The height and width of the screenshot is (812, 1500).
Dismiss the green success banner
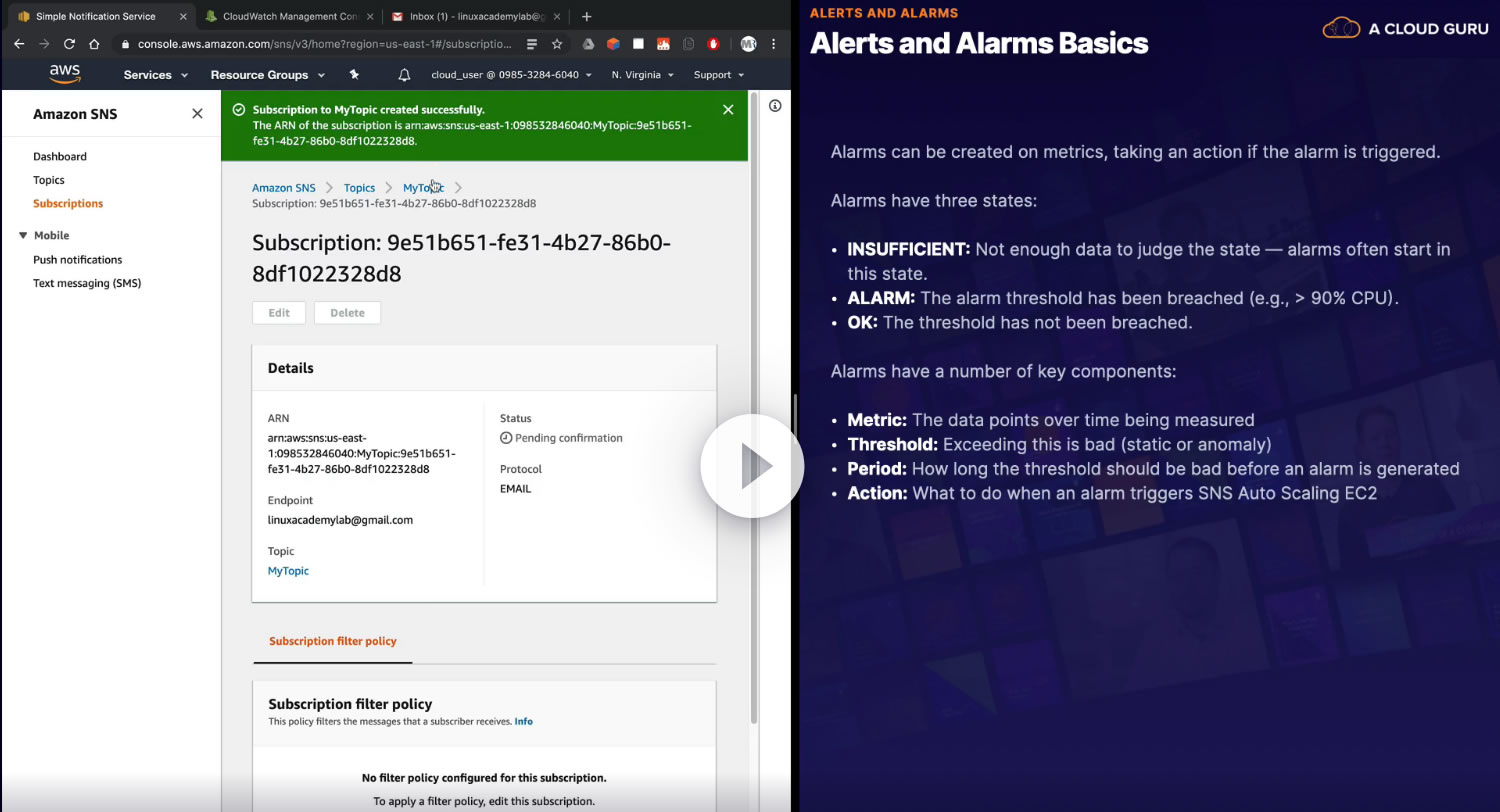point(728,109)
